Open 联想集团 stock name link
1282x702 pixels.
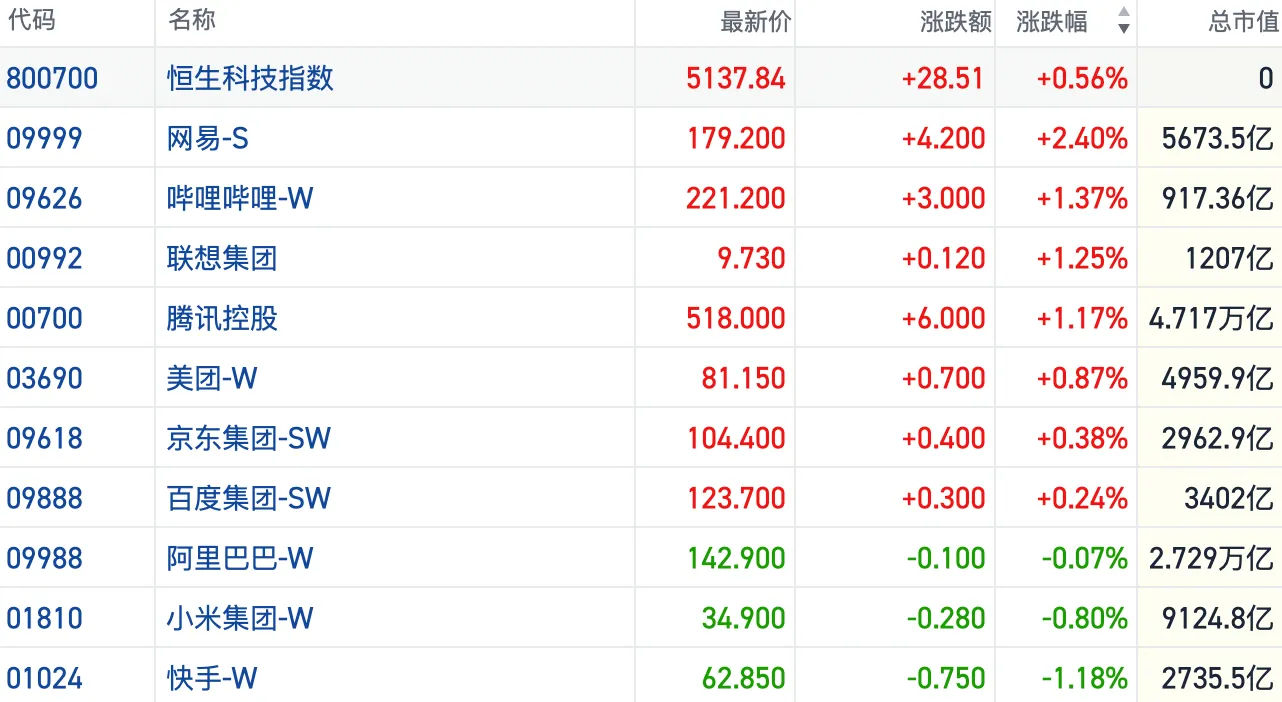point(222,258)
